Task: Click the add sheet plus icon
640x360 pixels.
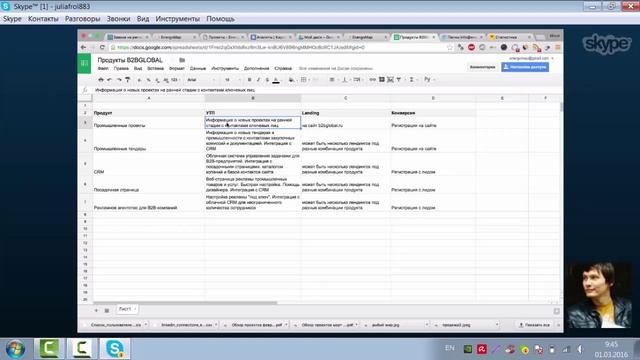Action: pos(96,311)
